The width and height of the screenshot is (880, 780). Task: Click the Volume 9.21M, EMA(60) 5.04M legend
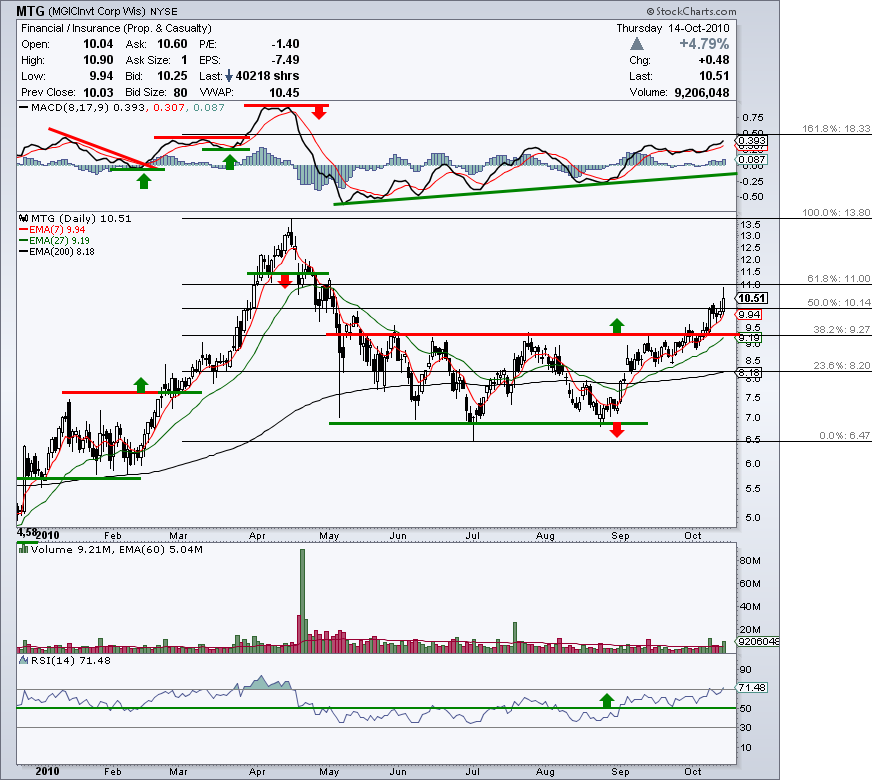(117, 549)
